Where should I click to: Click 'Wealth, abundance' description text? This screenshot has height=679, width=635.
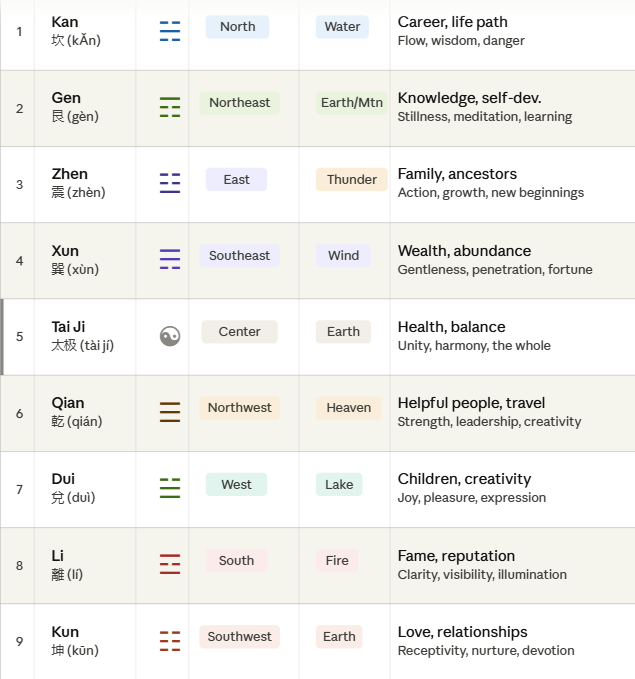(x=464, y=251)
